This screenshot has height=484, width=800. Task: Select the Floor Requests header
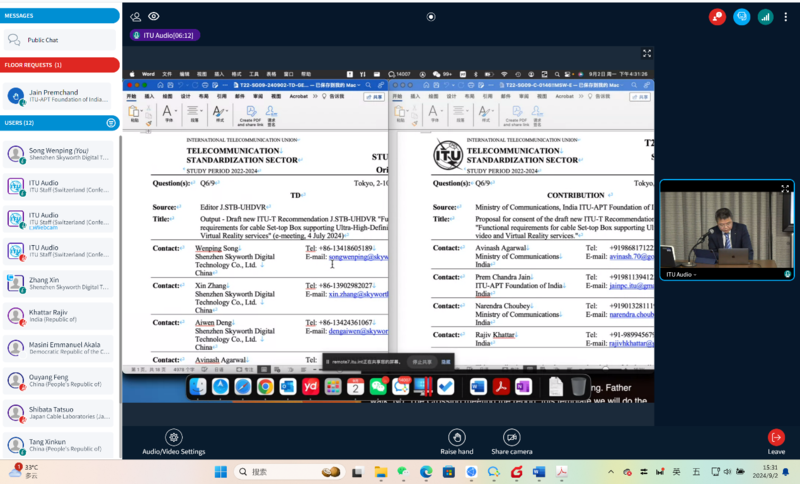(60, 65)
